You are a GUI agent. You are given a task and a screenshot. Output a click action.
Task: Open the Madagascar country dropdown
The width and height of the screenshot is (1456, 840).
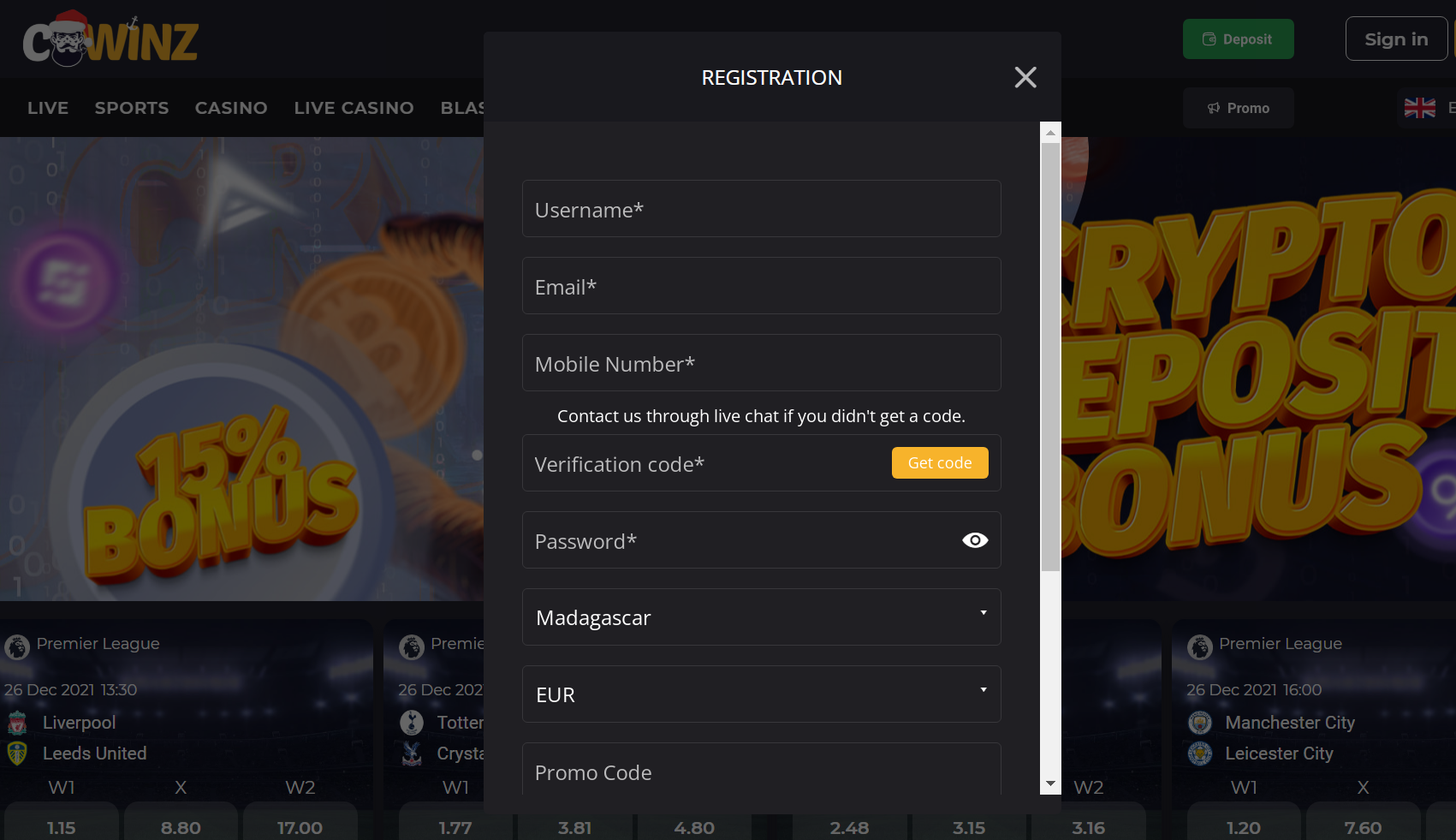761,617
